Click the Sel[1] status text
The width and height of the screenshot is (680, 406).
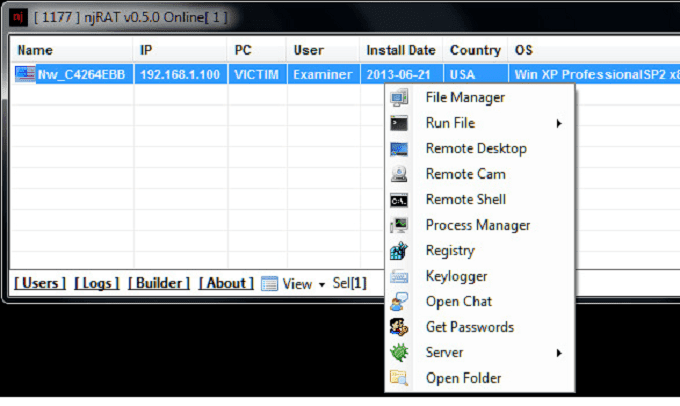coord(350,284)
